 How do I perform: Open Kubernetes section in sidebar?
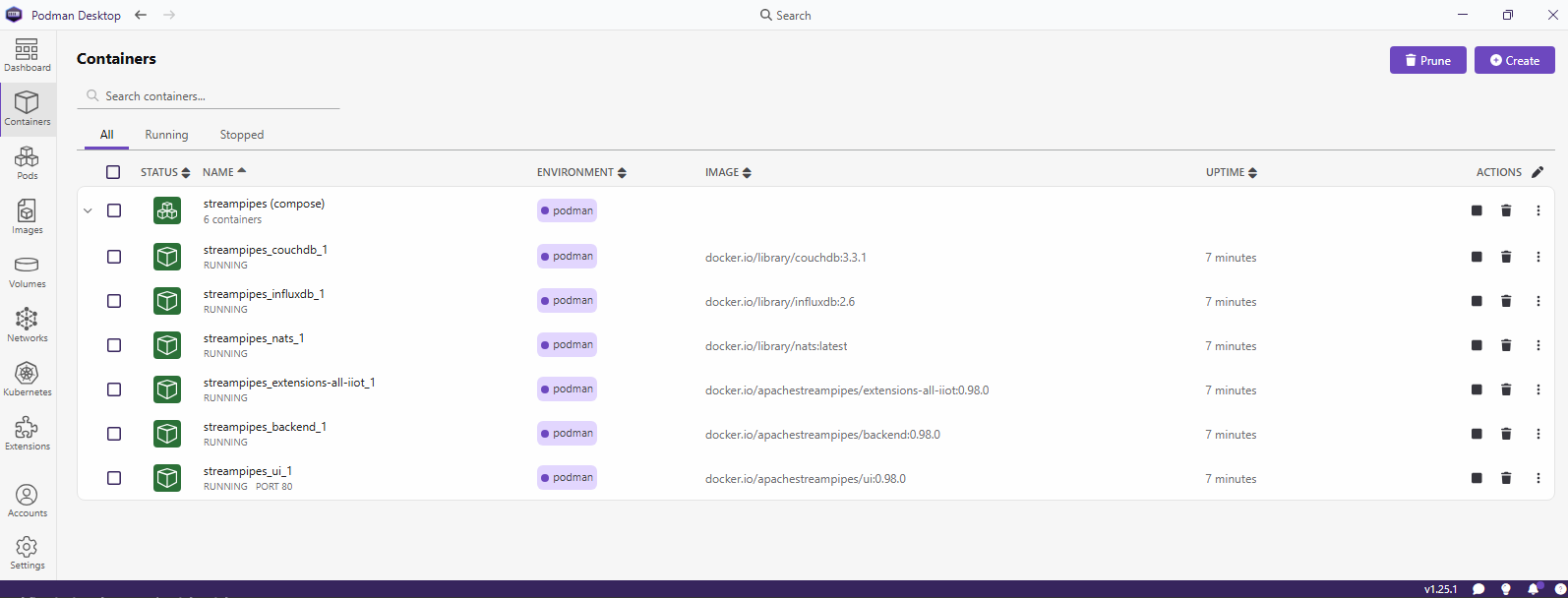27,379
